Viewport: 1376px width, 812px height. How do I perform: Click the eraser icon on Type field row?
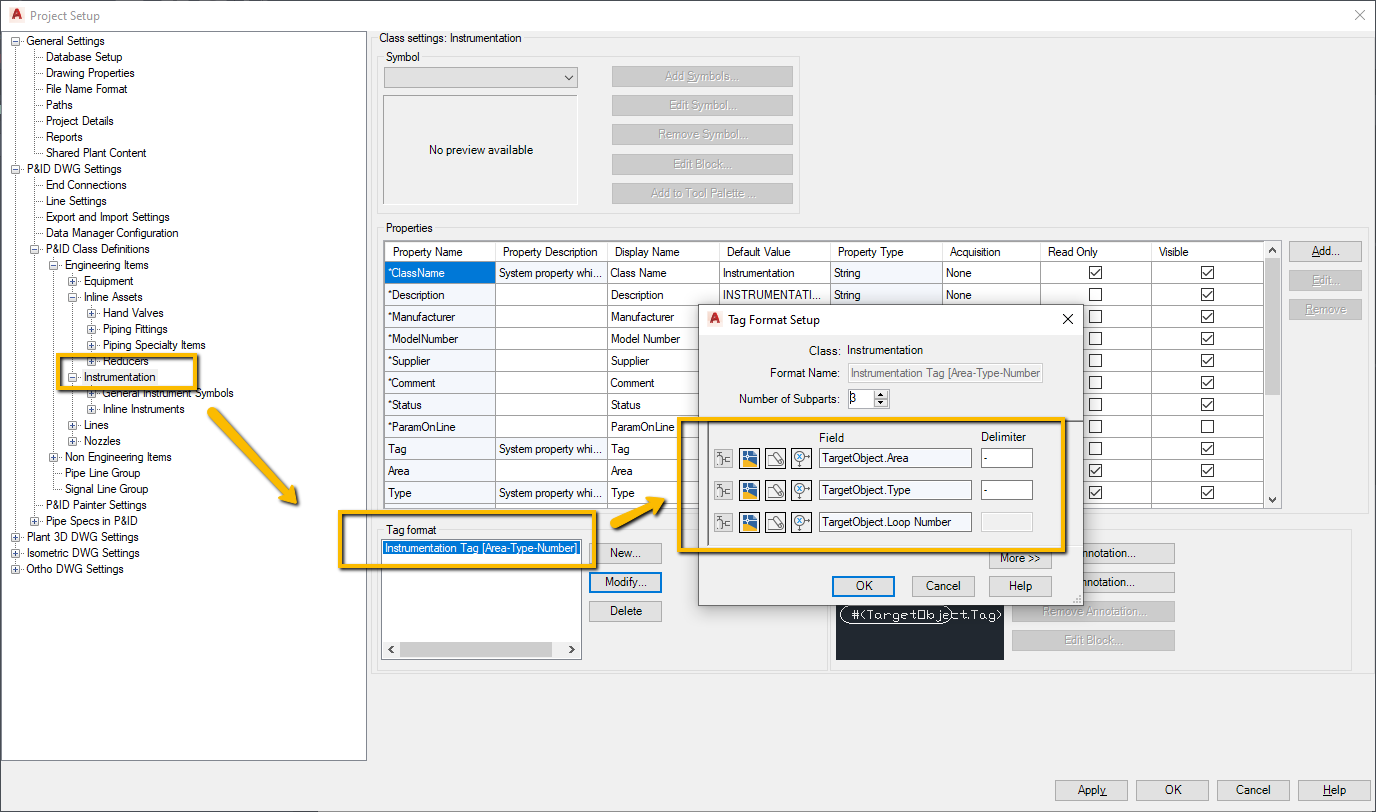pos(775,490)
